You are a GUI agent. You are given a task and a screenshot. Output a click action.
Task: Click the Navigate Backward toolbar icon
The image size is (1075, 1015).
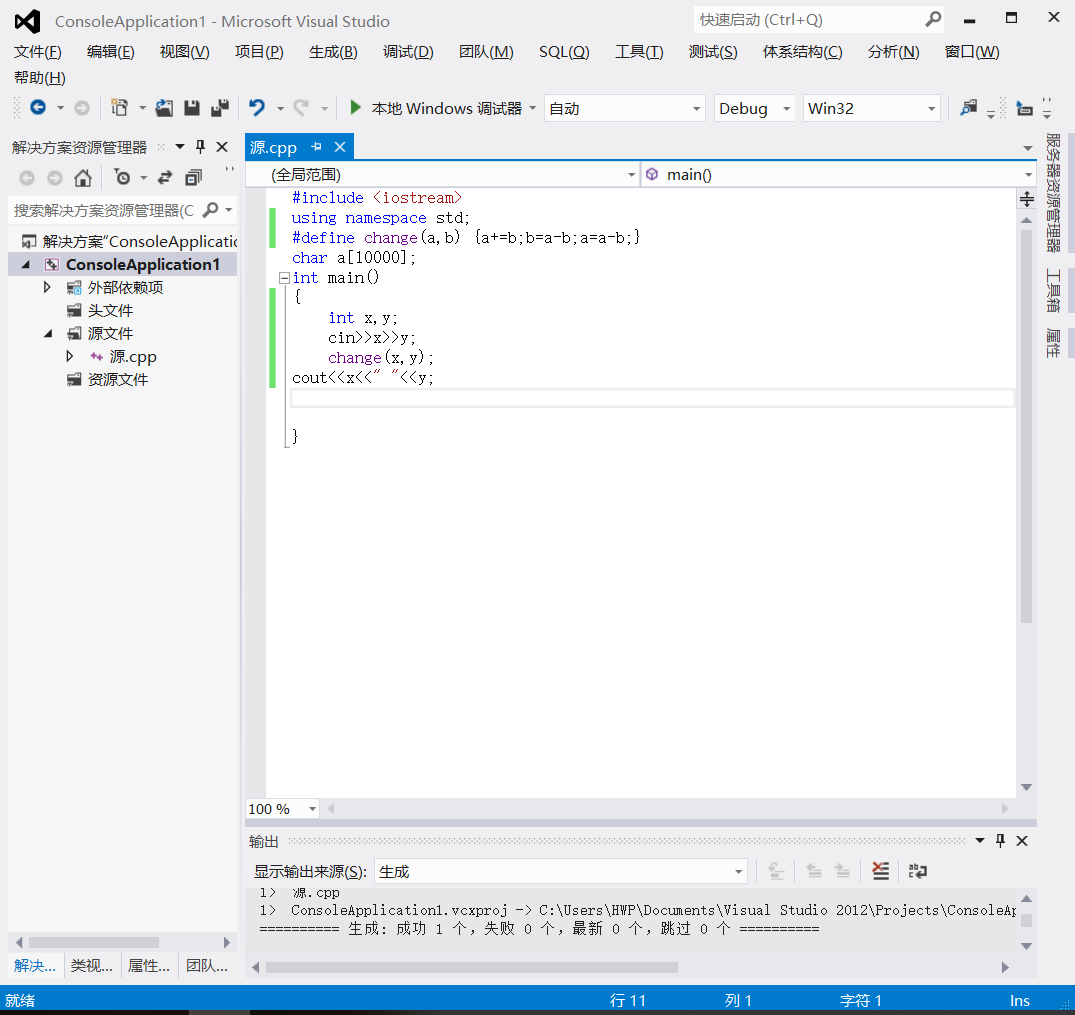38,108
